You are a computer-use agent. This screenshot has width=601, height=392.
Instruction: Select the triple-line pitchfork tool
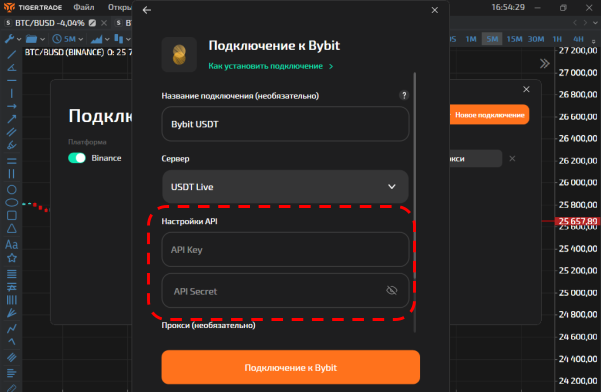click(11, 357)
